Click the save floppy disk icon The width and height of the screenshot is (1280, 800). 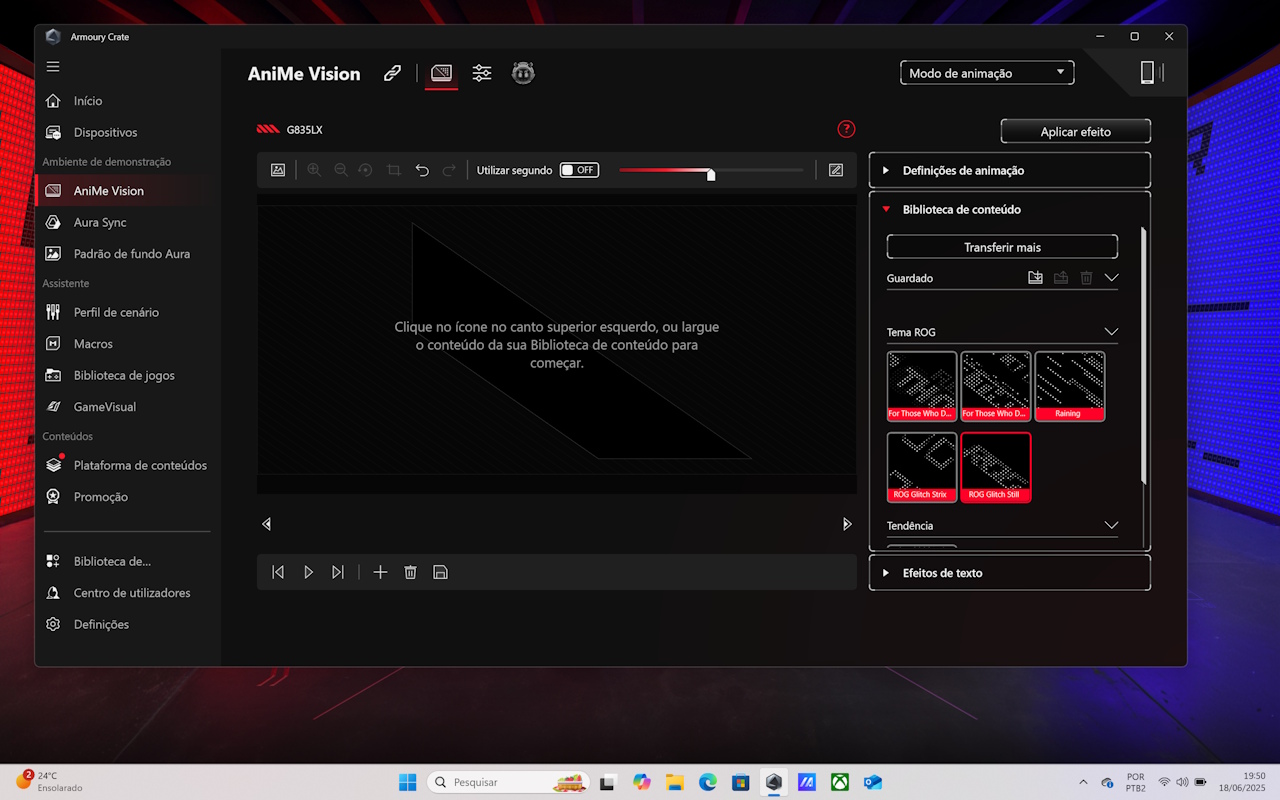[x=440, y=572]
